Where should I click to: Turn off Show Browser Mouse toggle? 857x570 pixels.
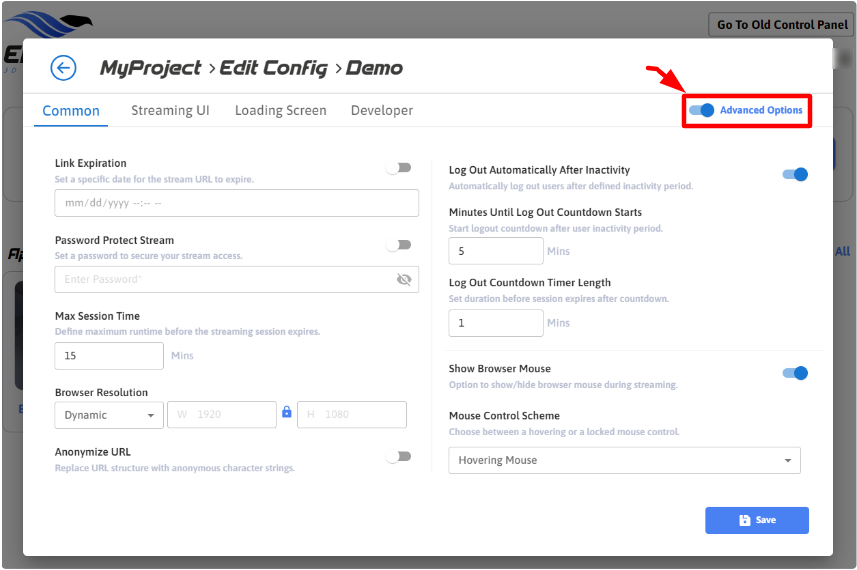click(795, 373)
